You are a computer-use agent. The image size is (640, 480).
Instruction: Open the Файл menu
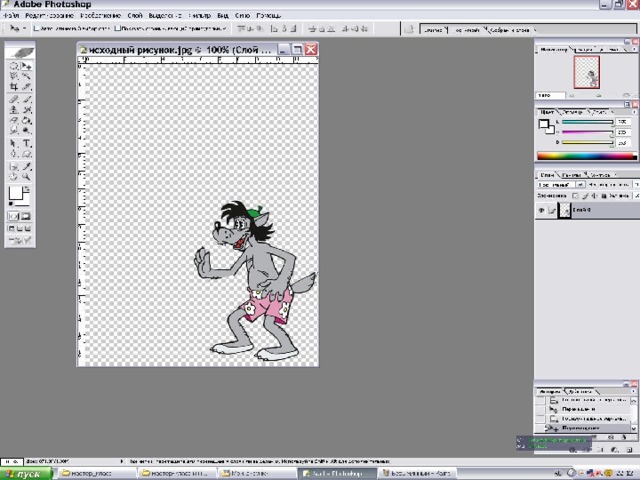(x=11, y=16)
